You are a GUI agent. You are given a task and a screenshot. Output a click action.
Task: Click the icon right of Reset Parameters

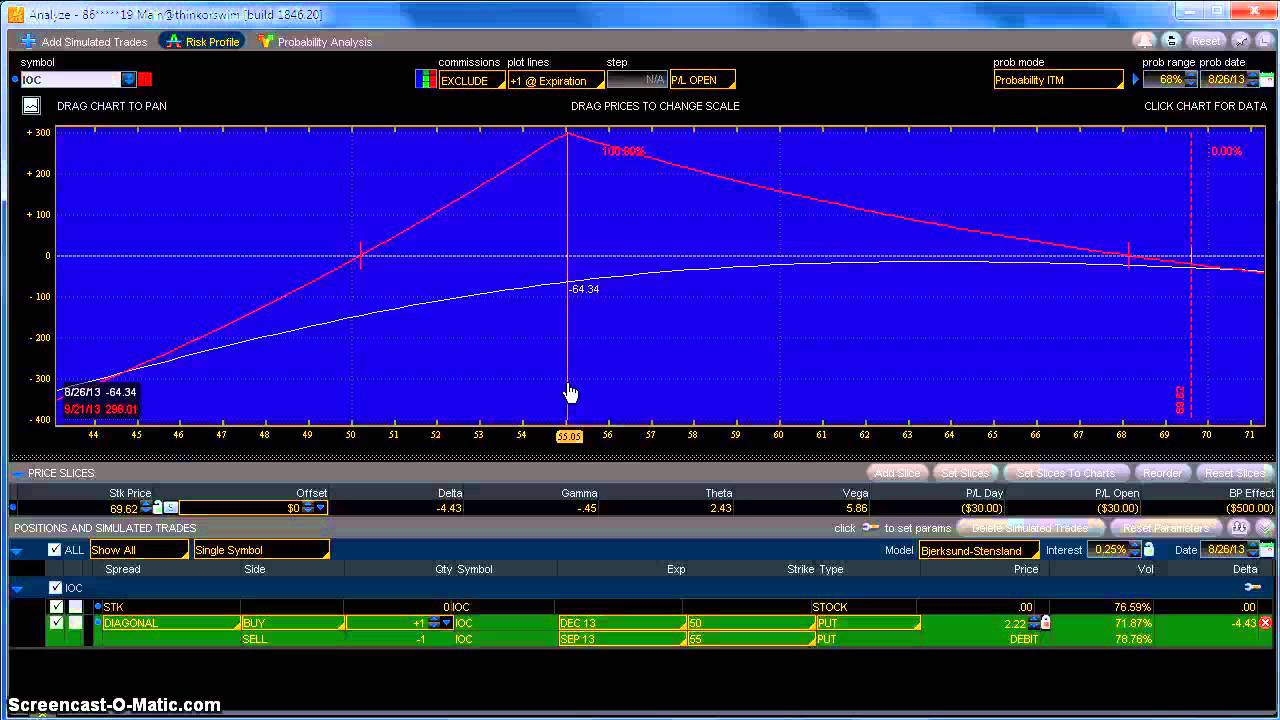tap(1239, 528)
